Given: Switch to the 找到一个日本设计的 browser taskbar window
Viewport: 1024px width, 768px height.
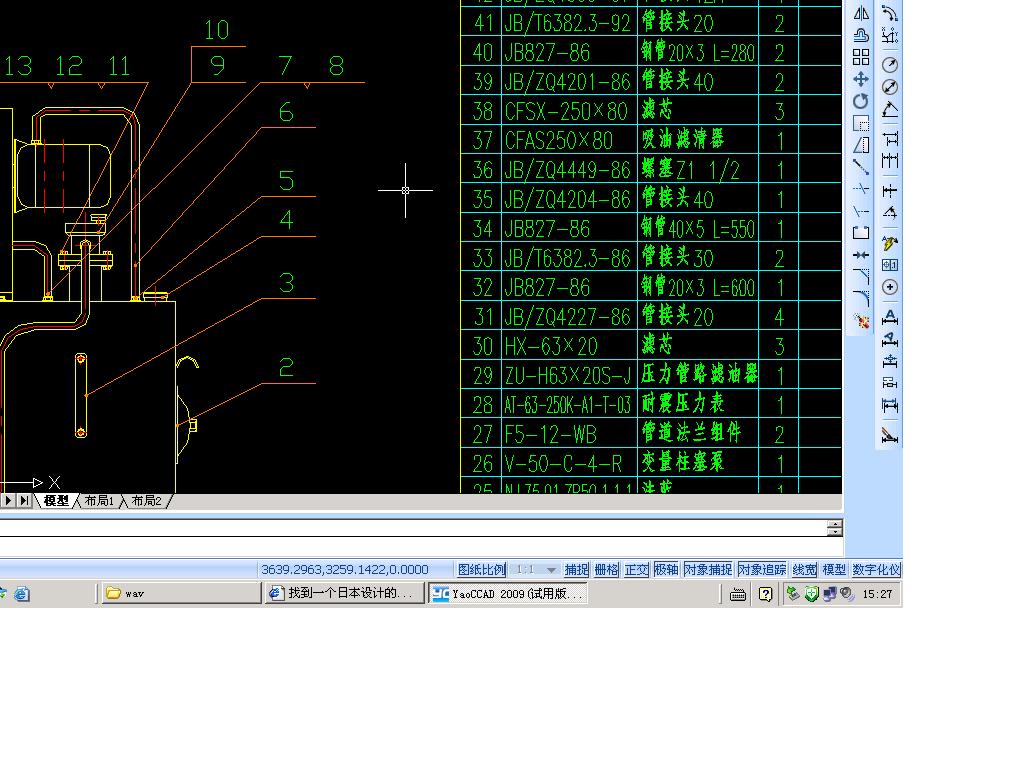Looking at the screenshot, I should pyautogui.click(x=344, y=593).
